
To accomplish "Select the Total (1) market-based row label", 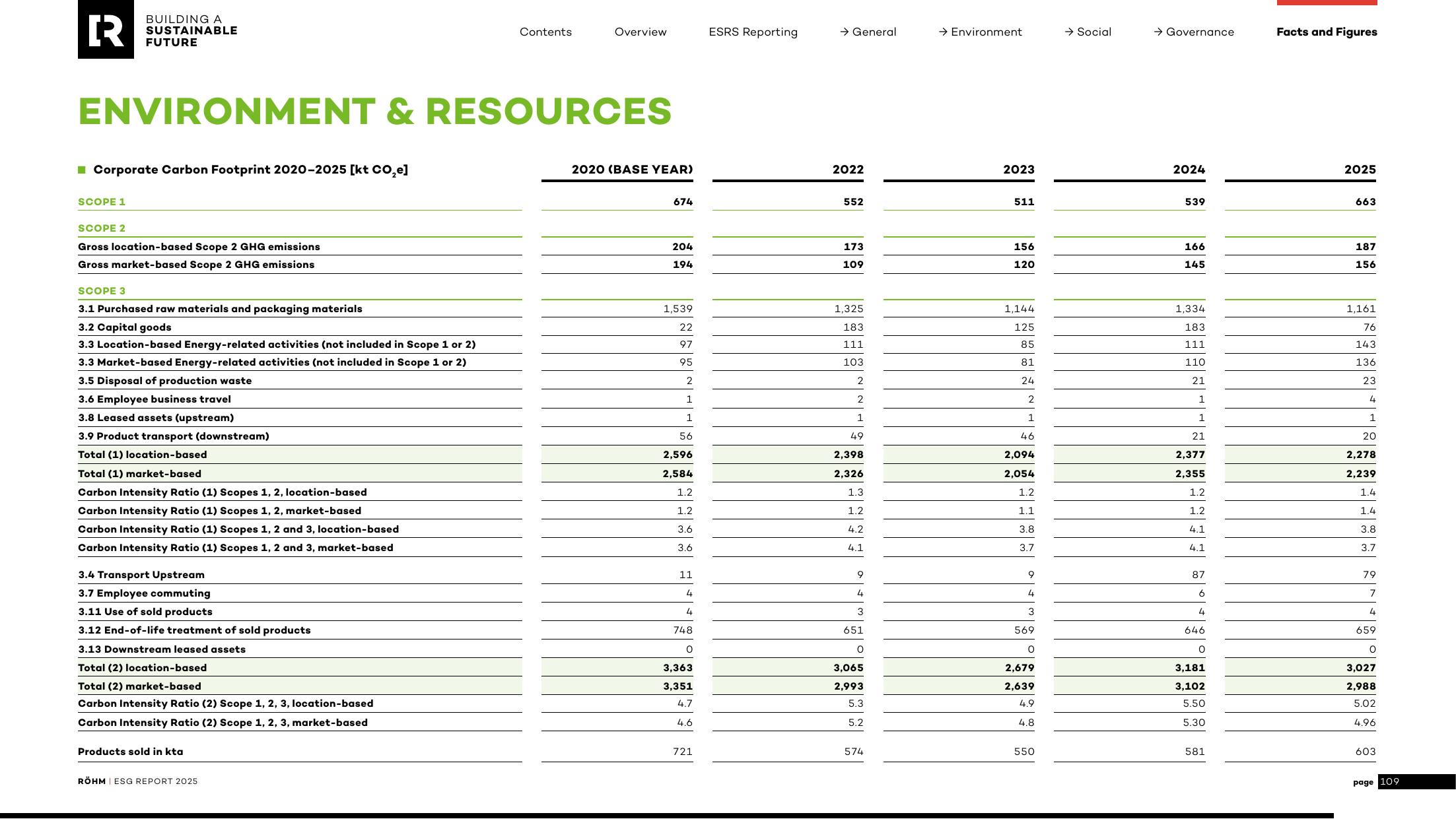I will coord(140,474).
